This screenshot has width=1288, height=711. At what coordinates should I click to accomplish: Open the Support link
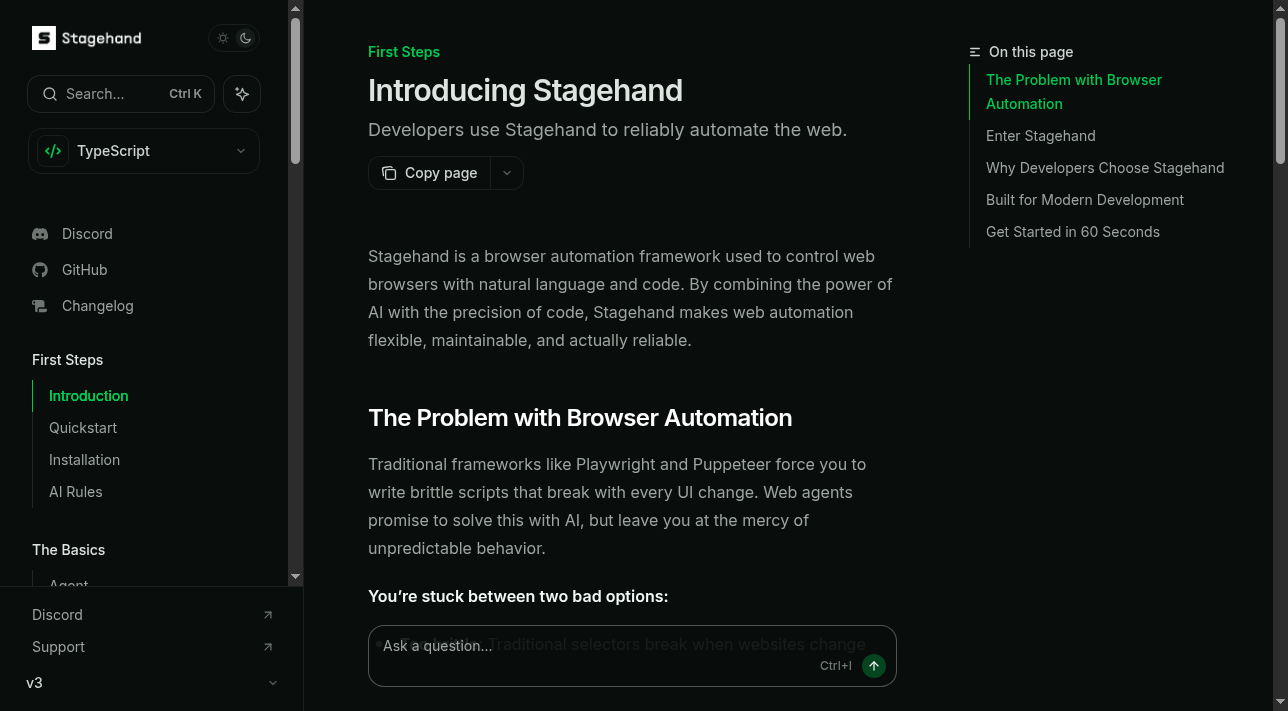[152, 647]
